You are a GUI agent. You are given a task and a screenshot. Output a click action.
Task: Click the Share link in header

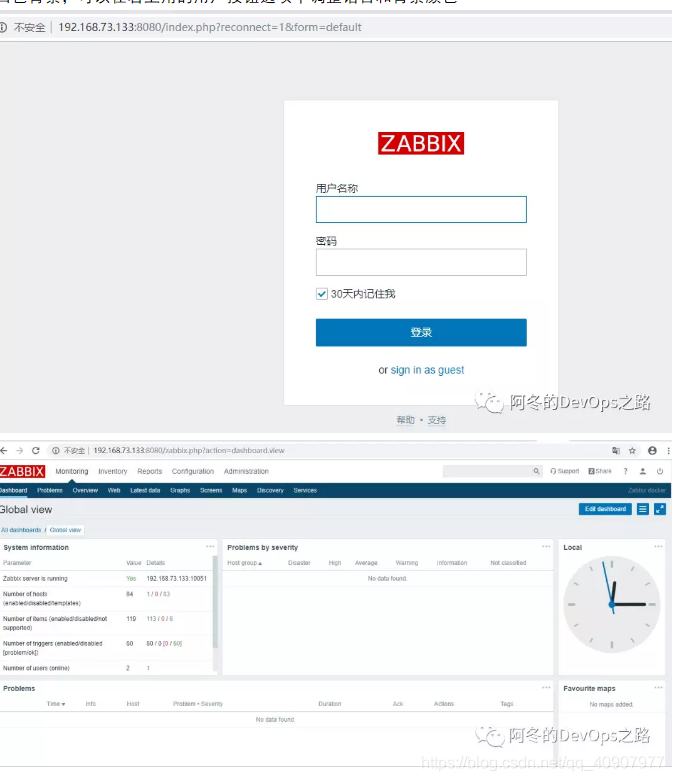coord(600,471)
